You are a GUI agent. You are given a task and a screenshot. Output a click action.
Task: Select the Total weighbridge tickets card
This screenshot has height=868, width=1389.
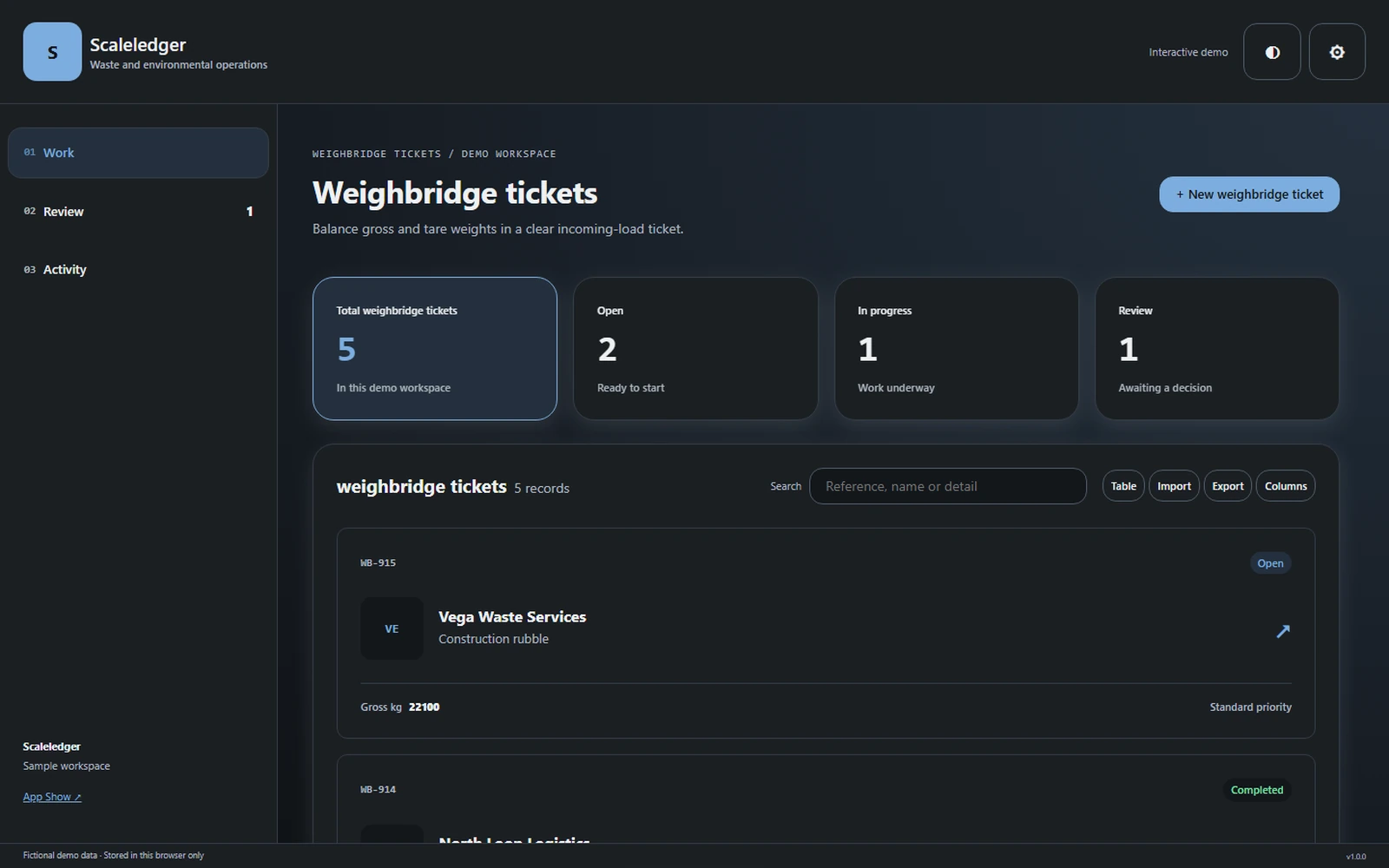(x=435, y=348)
